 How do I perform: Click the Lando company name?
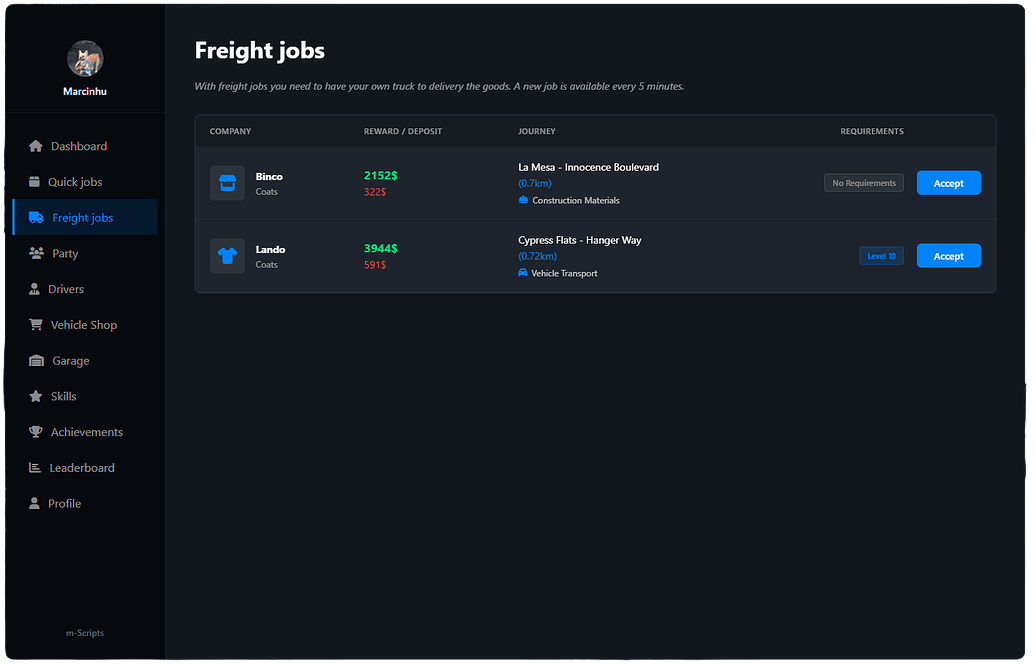pyautogui.click(x=271, y=249)
